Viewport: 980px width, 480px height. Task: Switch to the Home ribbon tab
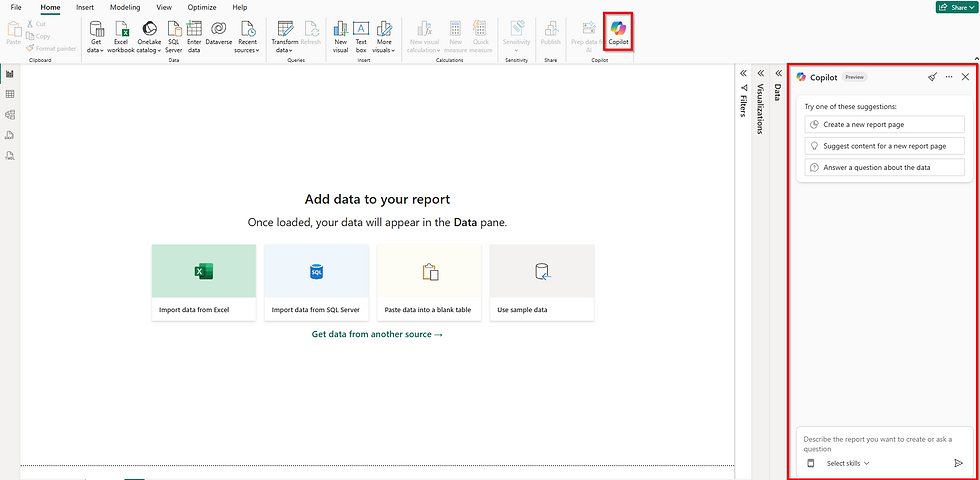click(51, 8)
